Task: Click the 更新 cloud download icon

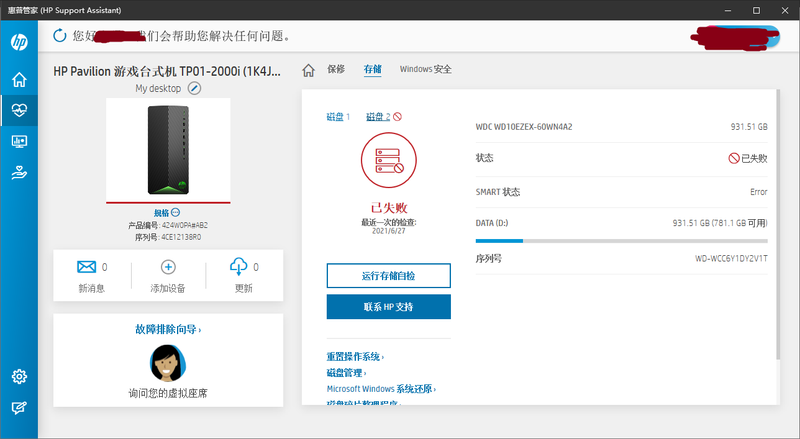Action: [238, 266]
